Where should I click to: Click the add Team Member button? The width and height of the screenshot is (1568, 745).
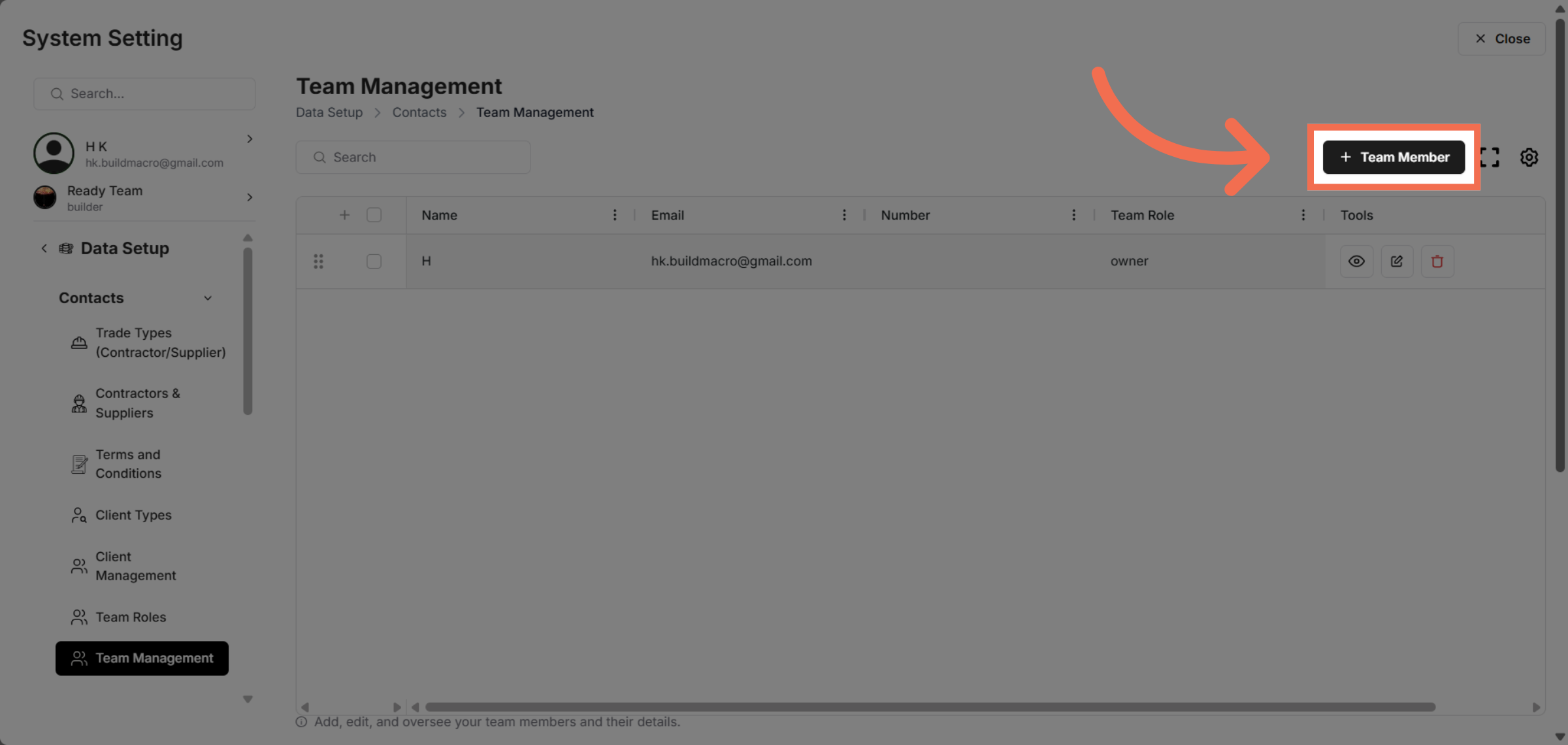pyautogui.click(x=1394, y=157)
